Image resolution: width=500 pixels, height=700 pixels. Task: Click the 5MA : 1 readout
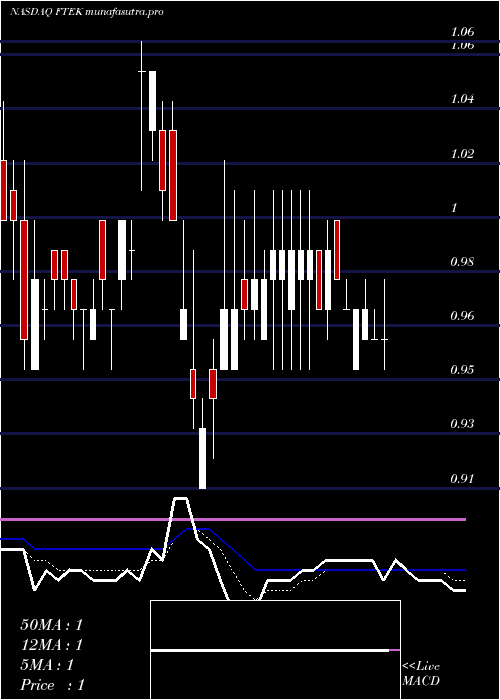tap(47, 665)
